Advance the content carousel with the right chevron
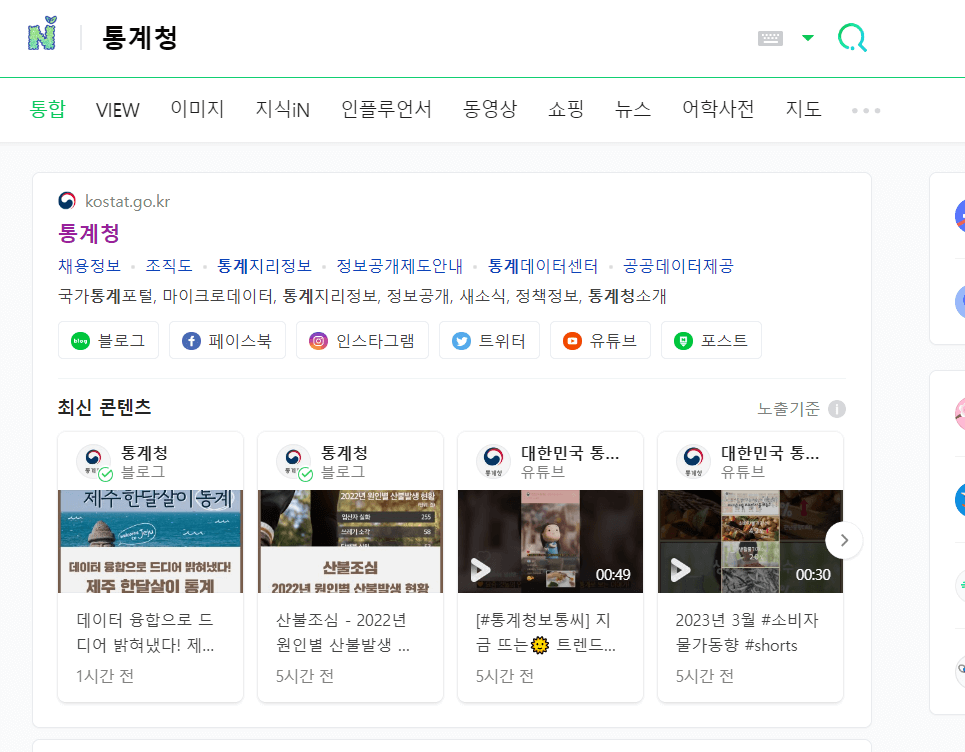 [x=844, y=539]
